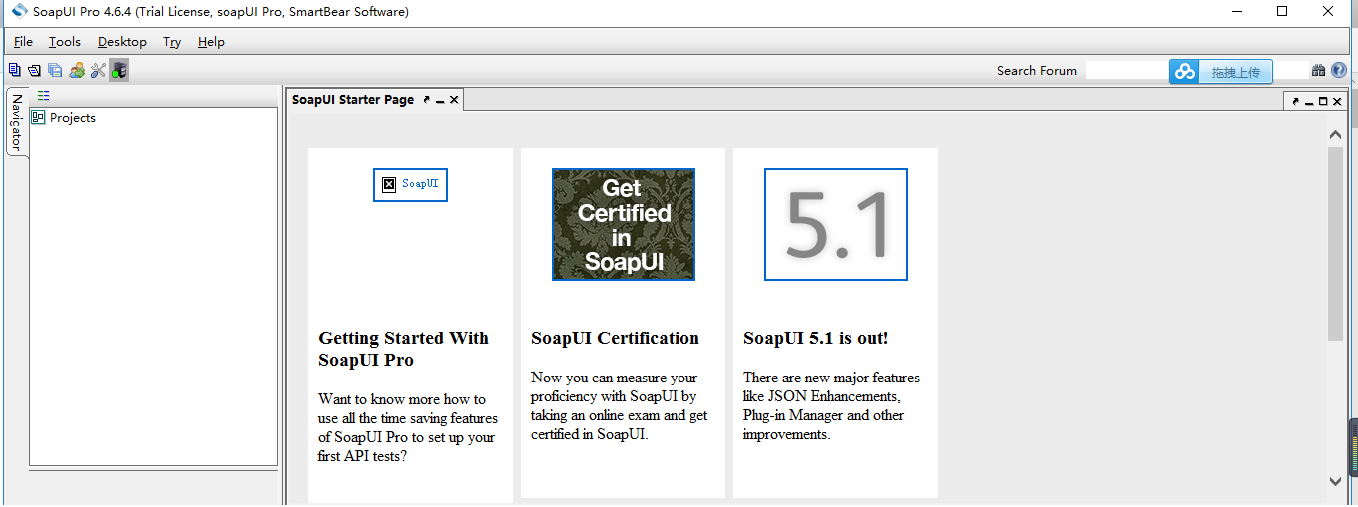Open the Try menu
This screenshot has width=1358, height=507.
coord(172,42)
